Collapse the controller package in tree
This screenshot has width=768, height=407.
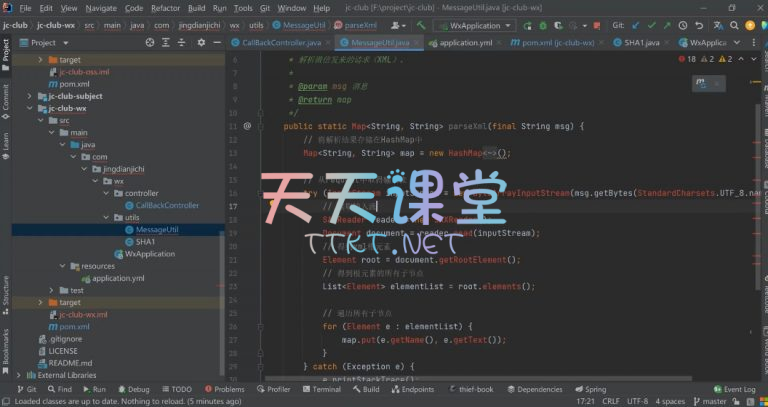point(107,193)
